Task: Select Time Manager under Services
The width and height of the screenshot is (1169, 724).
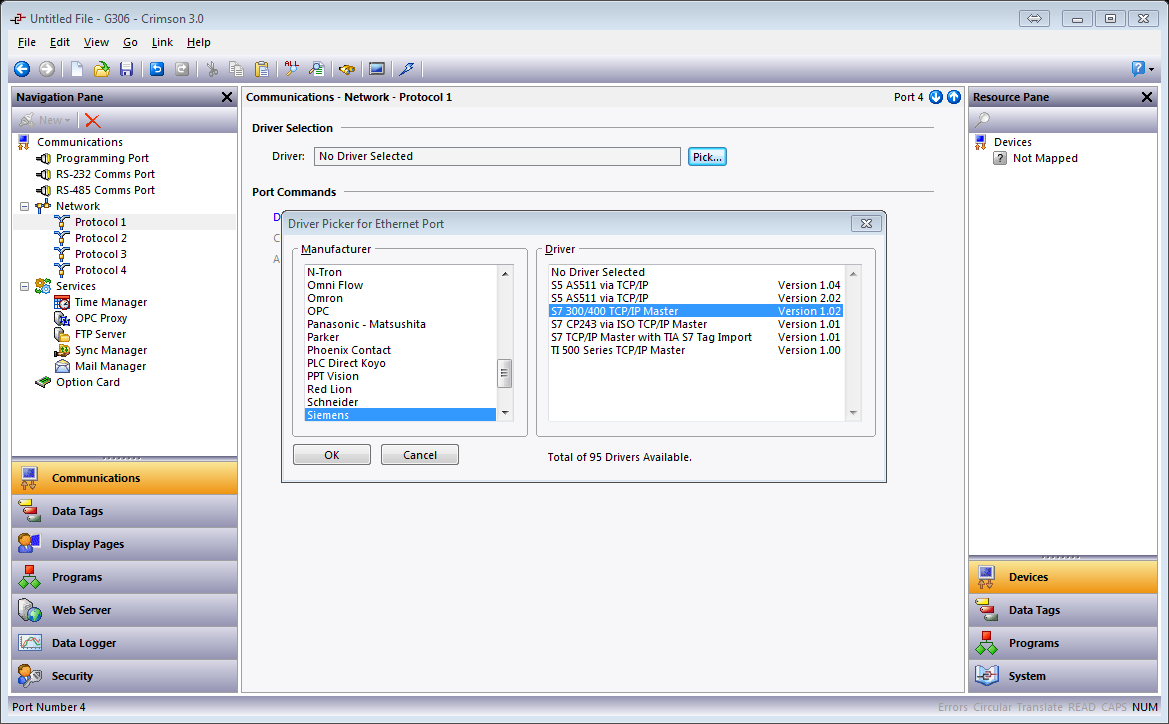Action: pos(110,302)
